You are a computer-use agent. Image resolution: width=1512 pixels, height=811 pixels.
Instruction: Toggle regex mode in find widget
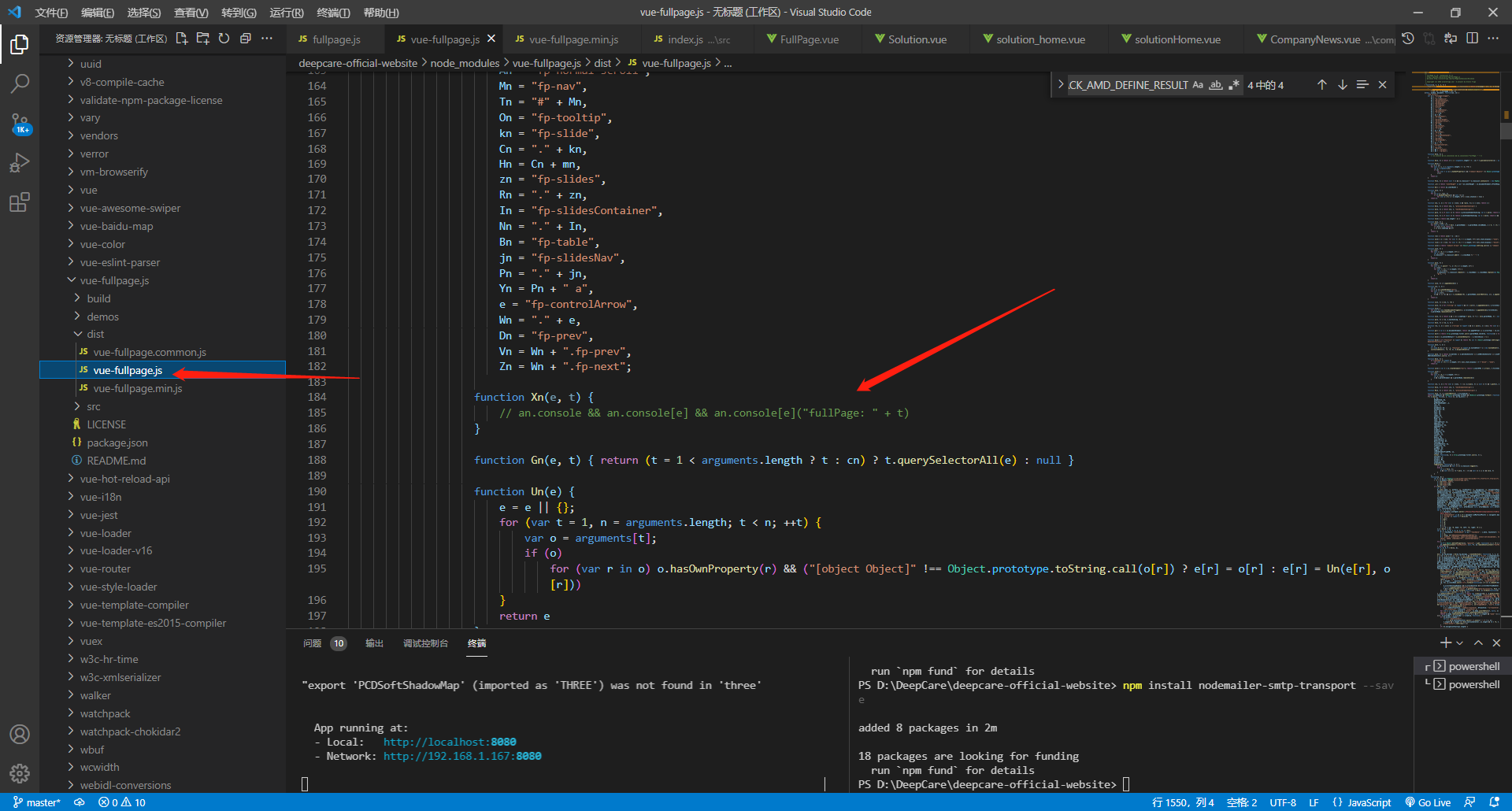(1234, 84)
